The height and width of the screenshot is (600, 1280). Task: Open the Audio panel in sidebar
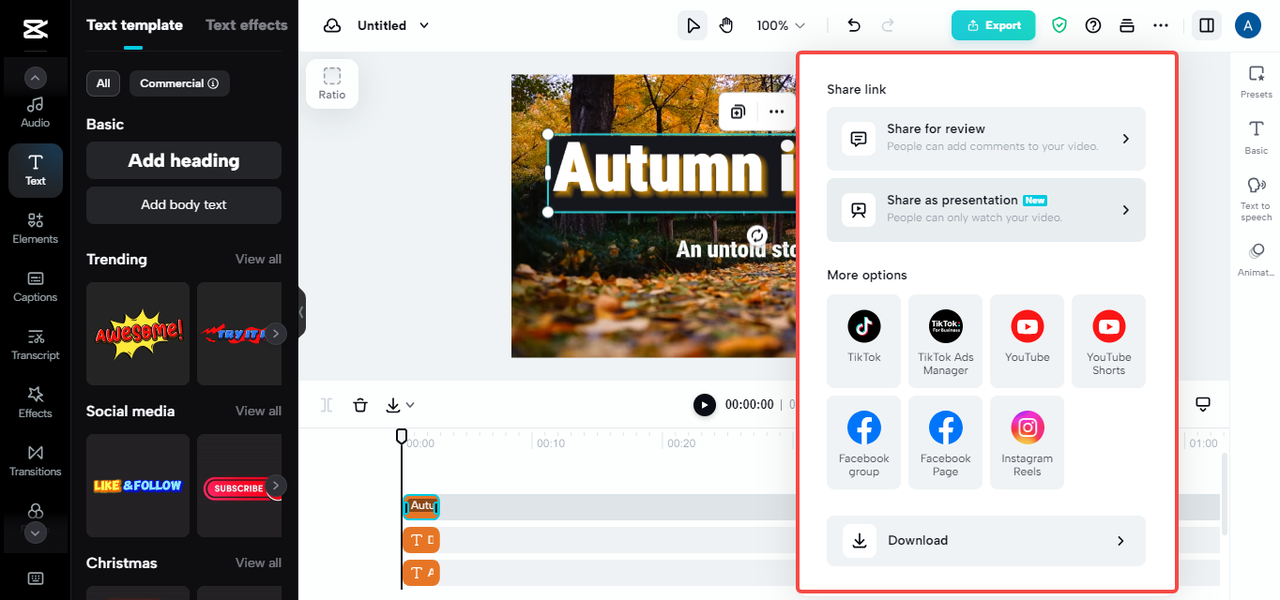[35, 112]
